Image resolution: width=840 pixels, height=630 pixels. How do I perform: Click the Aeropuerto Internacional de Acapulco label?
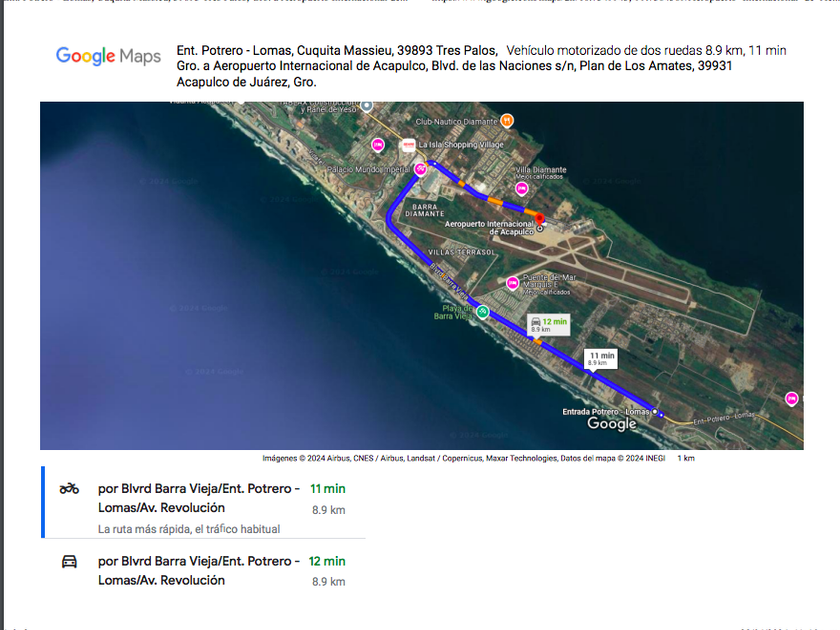pos(489,228)
